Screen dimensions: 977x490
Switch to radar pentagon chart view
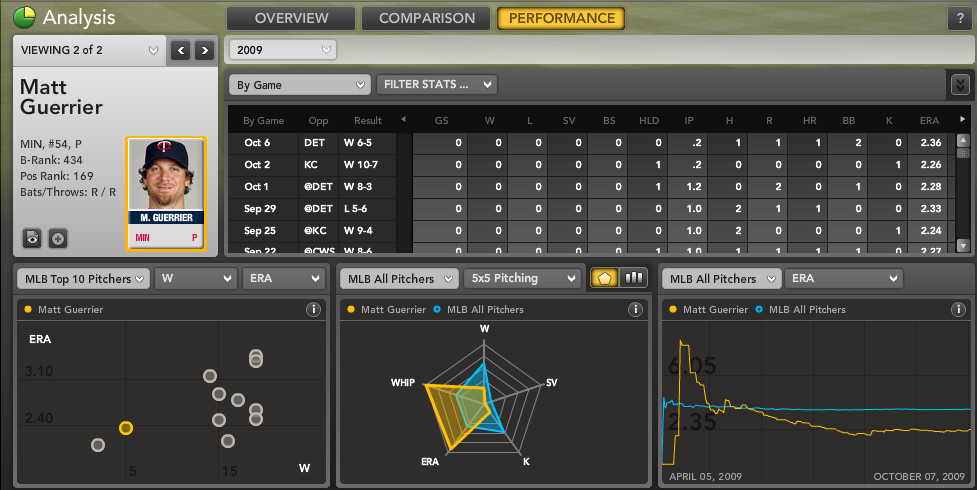coord(604,278)
